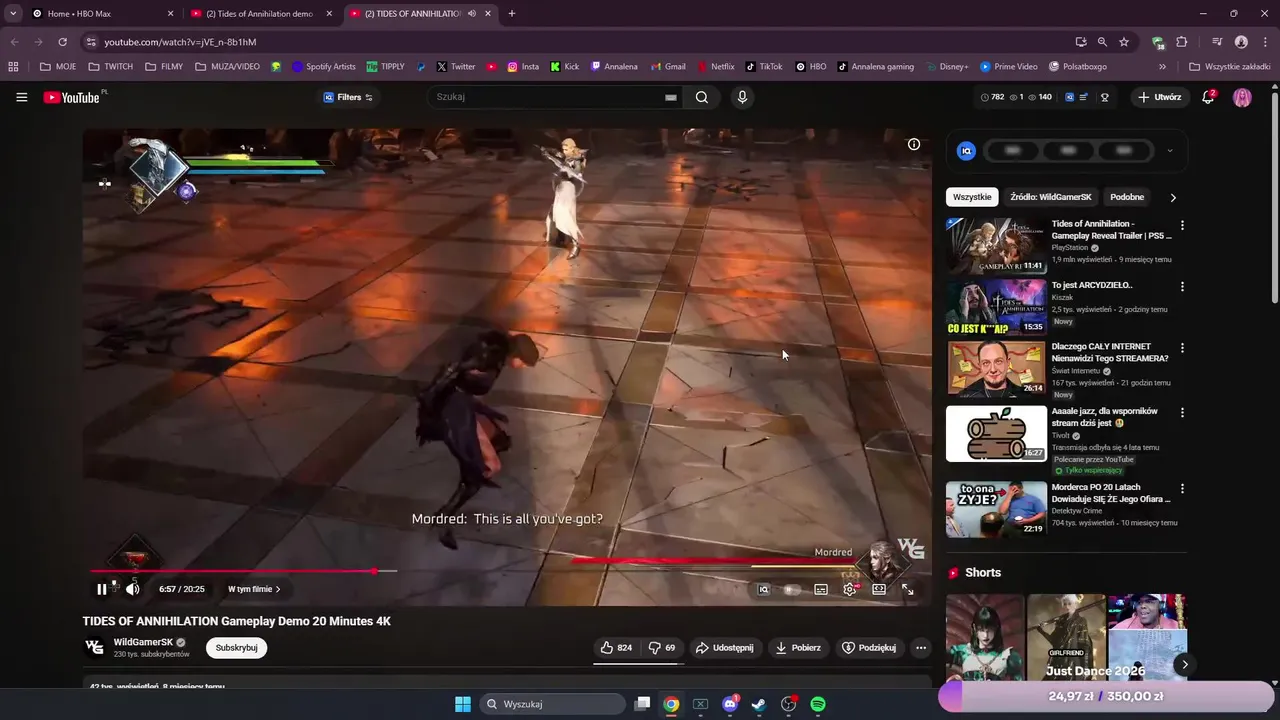Toggle autoplay switch in player
This screenshot has width=1280, height=720.
[x=792, y=589]
